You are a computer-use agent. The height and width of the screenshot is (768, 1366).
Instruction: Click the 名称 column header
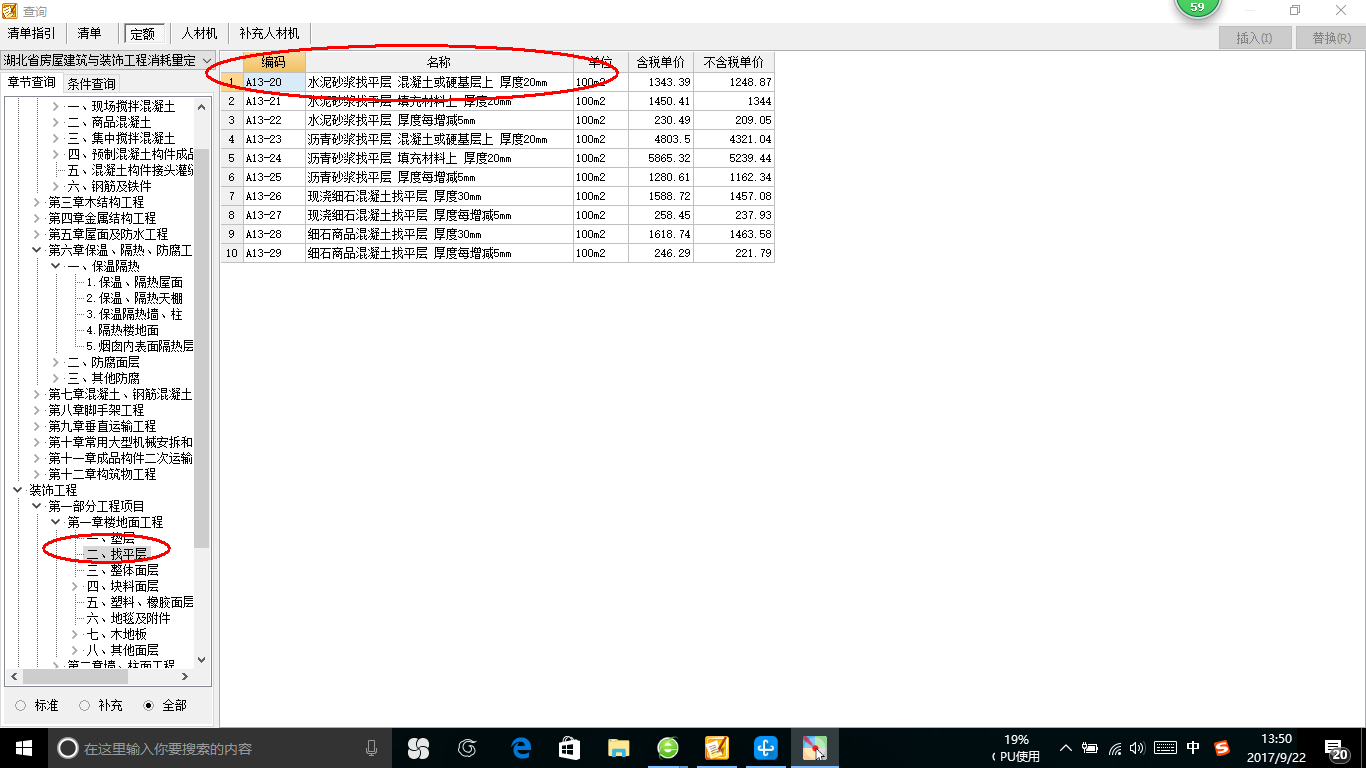click(439, 62)
